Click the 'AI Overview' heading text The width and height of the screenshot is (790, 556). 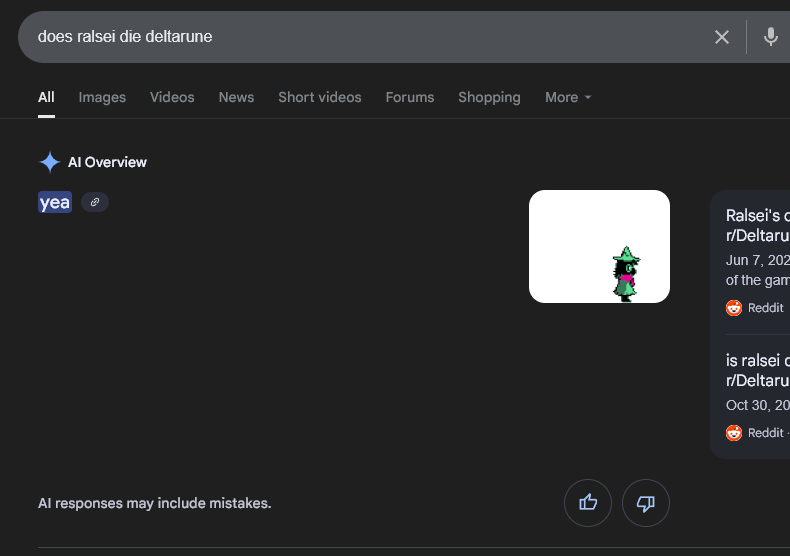[x=107, y=162]
